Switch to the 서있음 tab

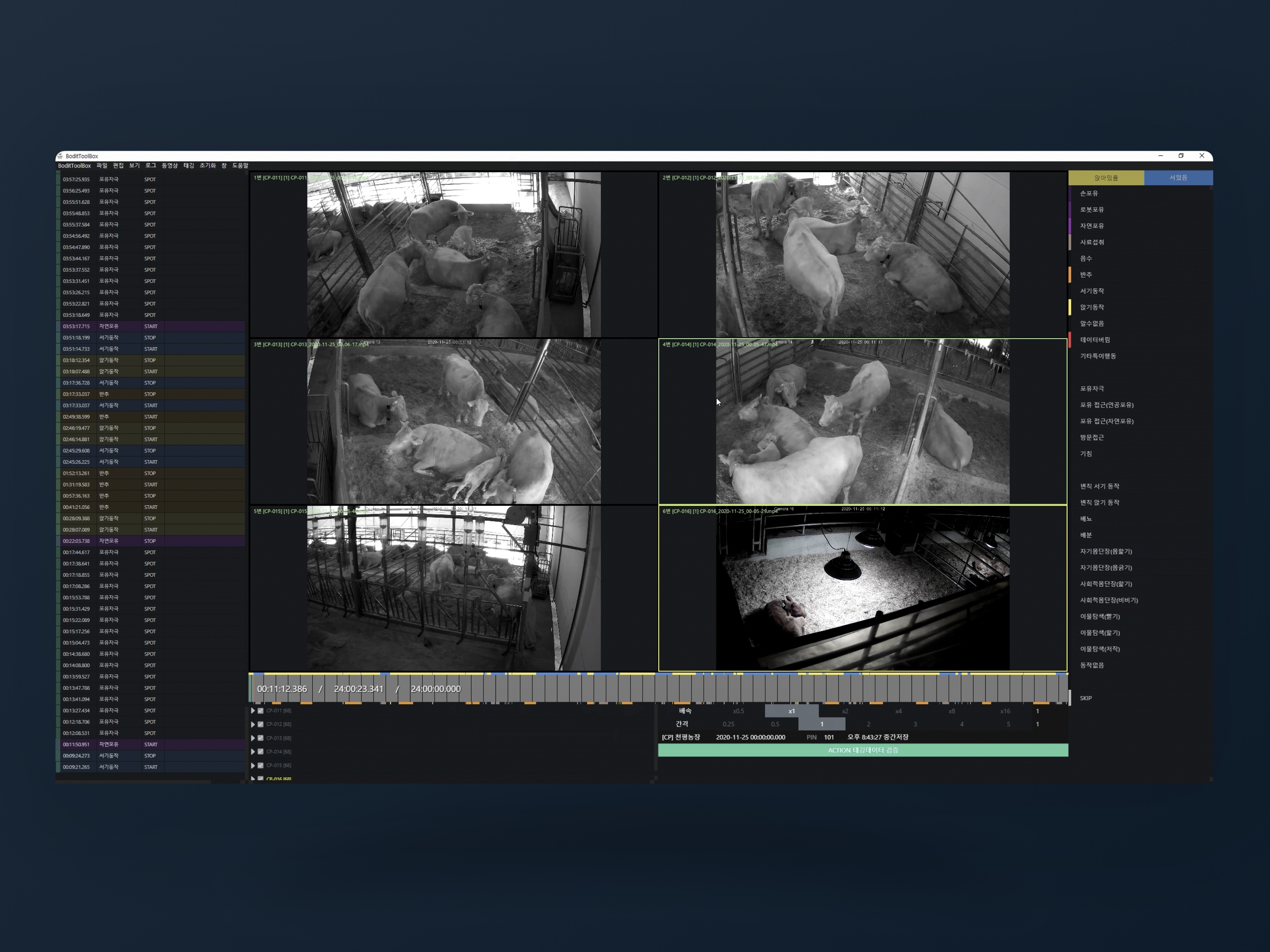tap(1178, 178)
